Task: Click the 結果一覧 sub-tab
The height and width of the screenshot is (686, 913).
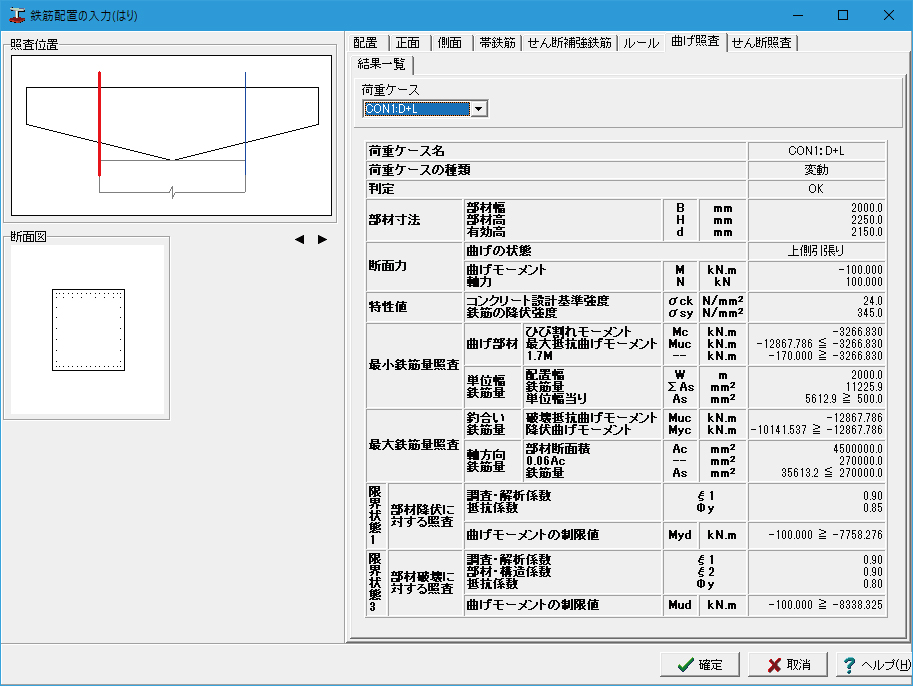Action: pyautogui.click(x=381, y=64)
